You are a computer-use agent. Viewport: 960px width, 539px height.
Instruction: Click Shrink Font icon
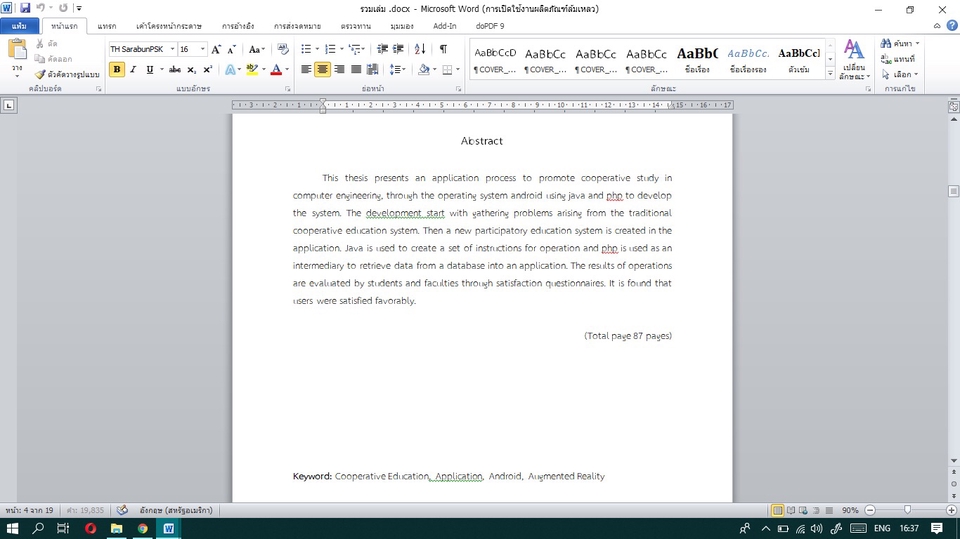point(231,49)
